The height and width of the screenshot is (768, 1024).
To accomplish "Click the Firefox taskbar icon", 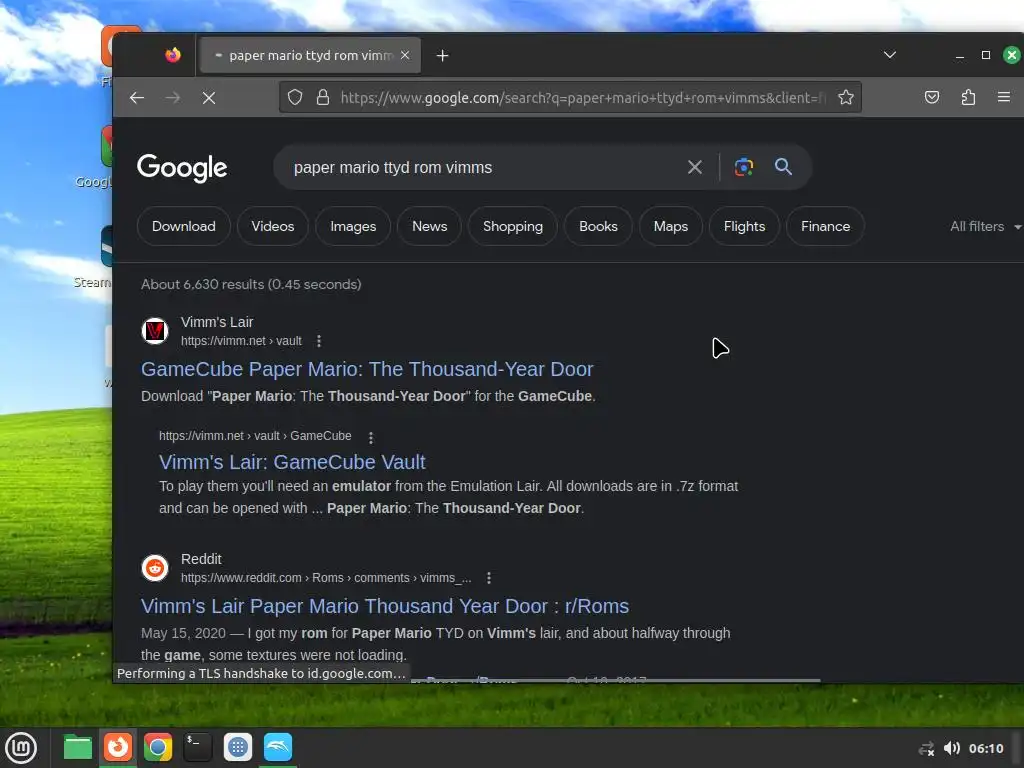I will 118,747.
